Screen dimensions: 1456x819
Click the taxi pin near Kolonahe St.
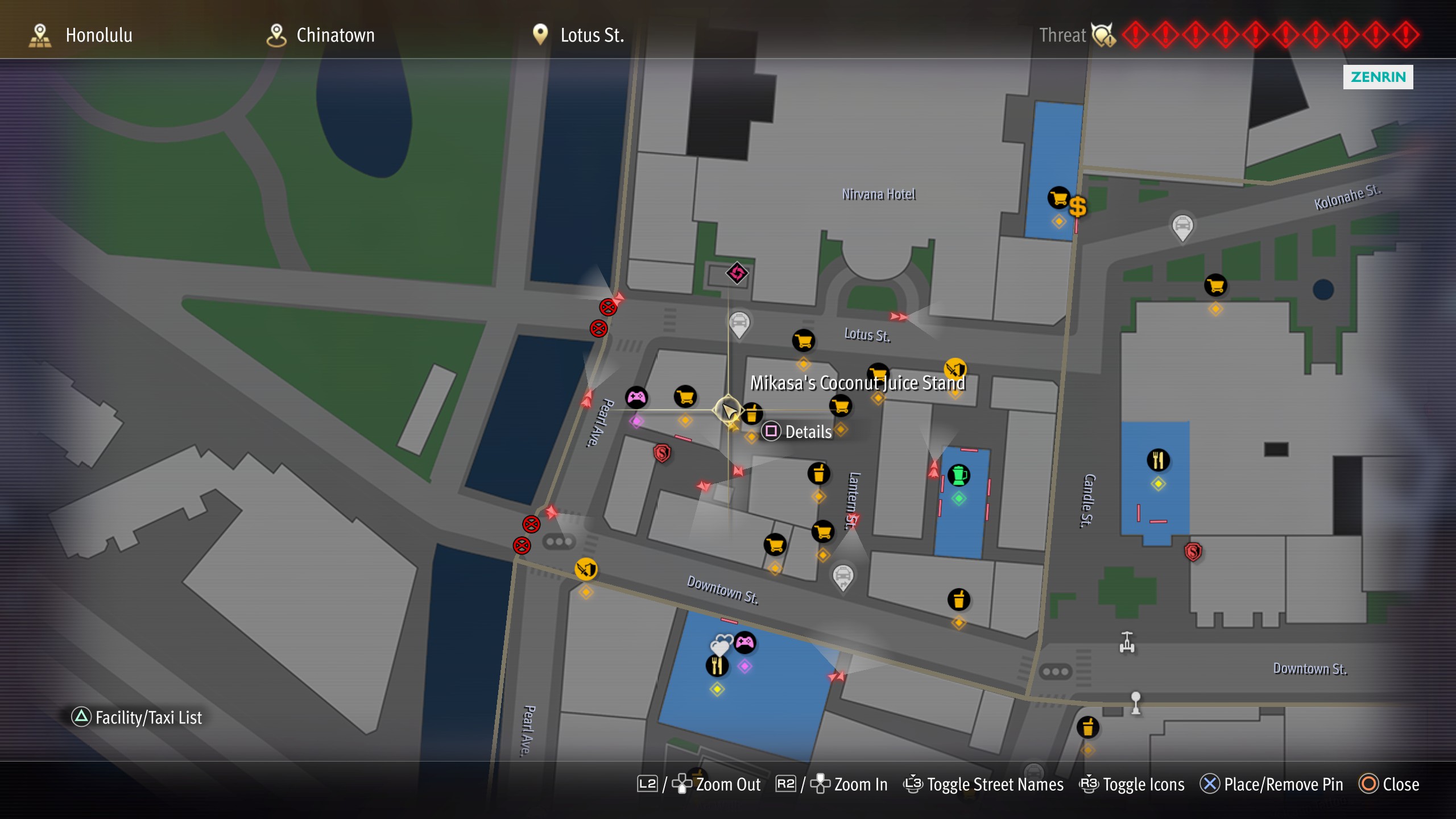coord(1182,227)
